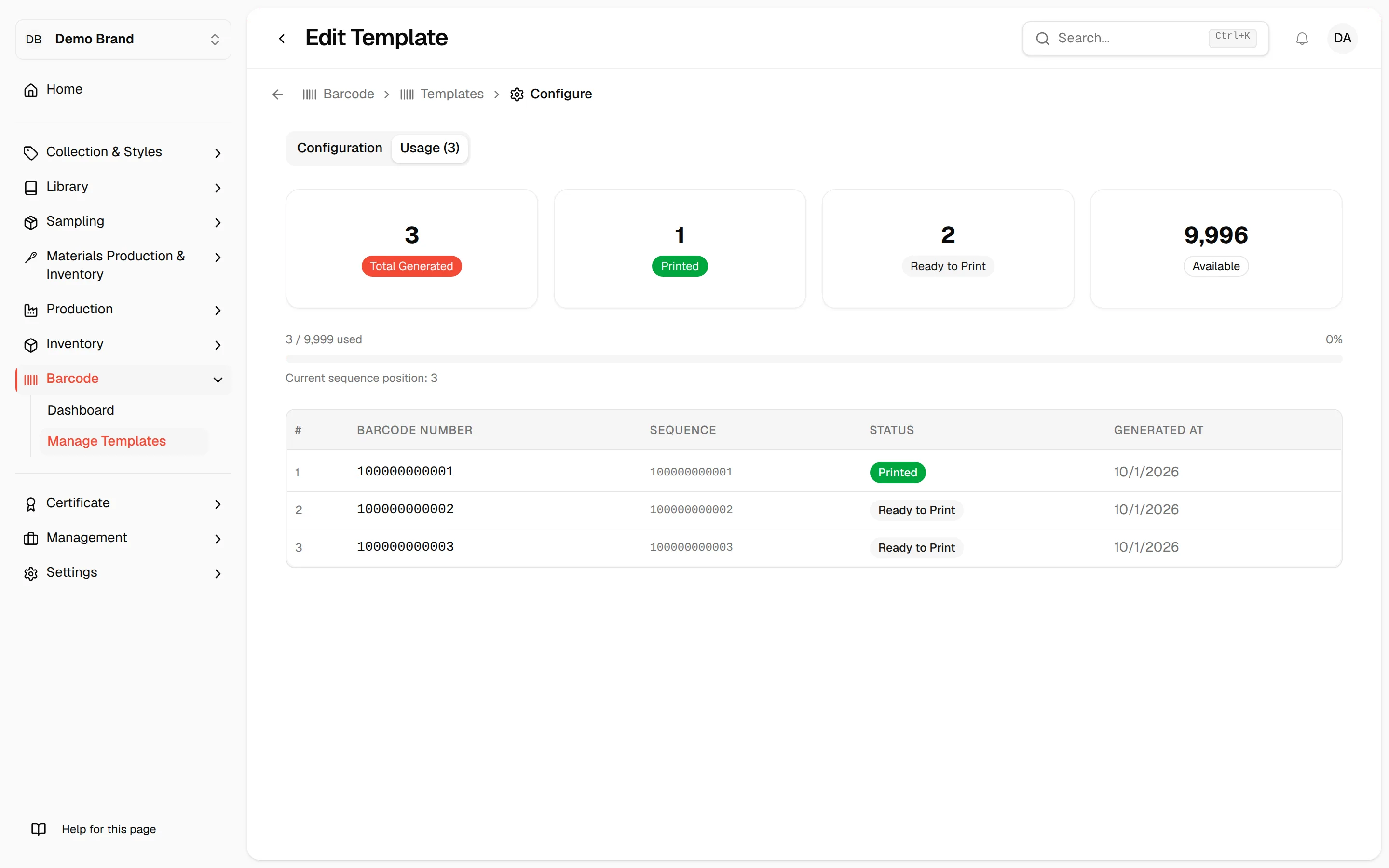1389x868 pixels.
Task: Expand the Sampling chevron
Action: click(x=218, y=222)
